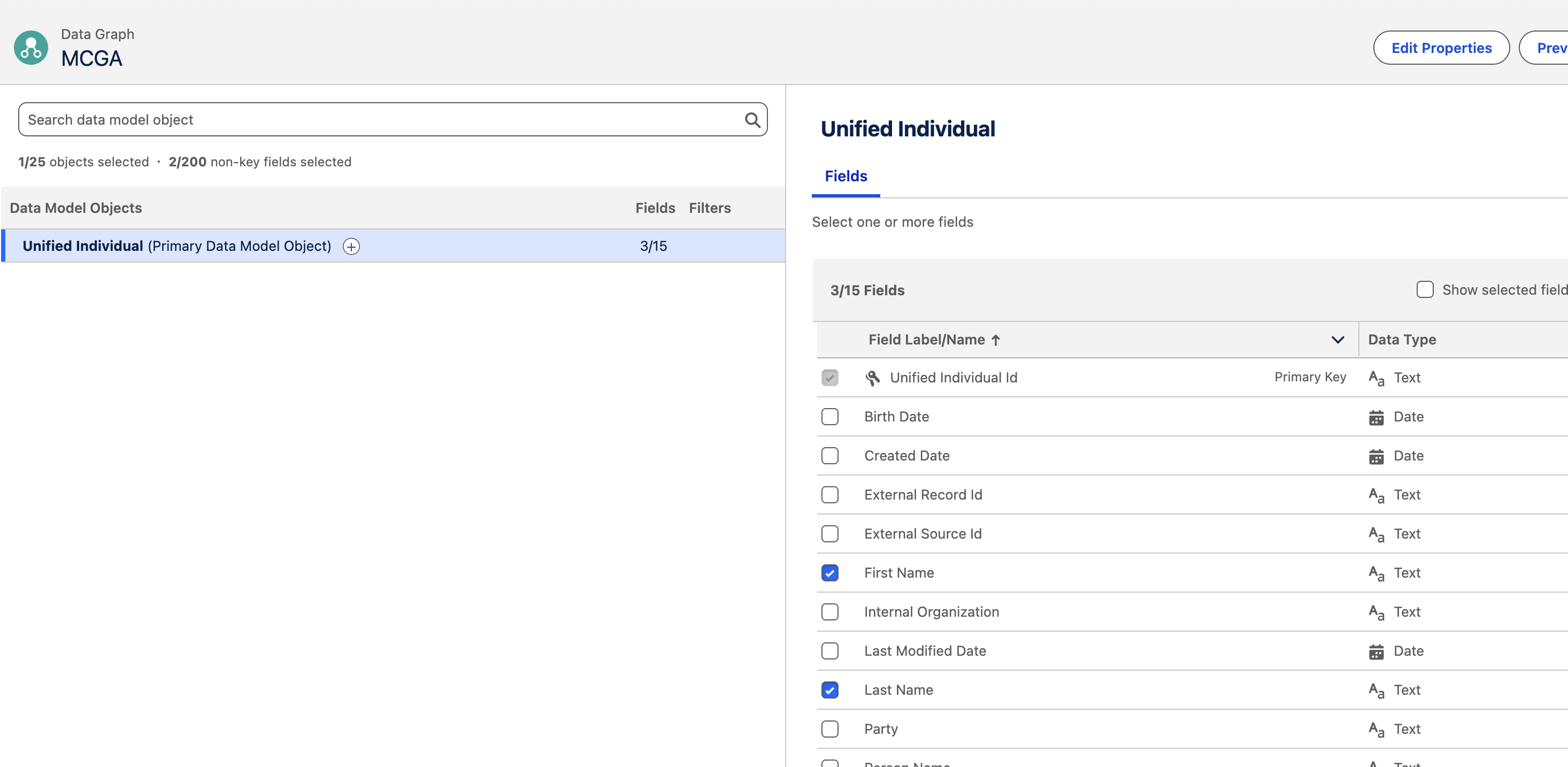Select Unified Individual object row

(x=176, y=246)
